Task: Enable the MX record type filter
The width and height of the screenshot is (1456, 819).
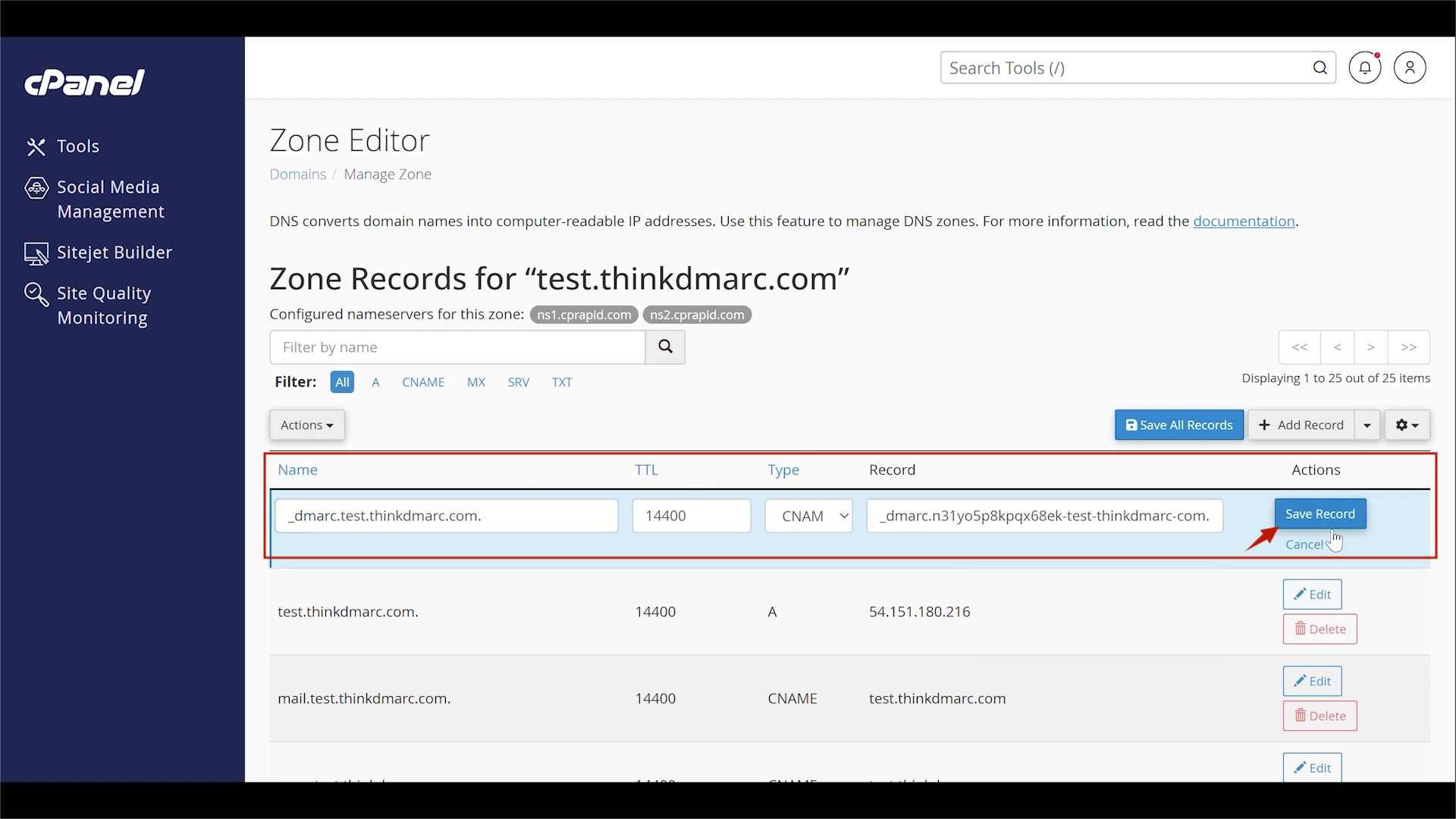Action: pyautogui.click(x=476, y=382)
